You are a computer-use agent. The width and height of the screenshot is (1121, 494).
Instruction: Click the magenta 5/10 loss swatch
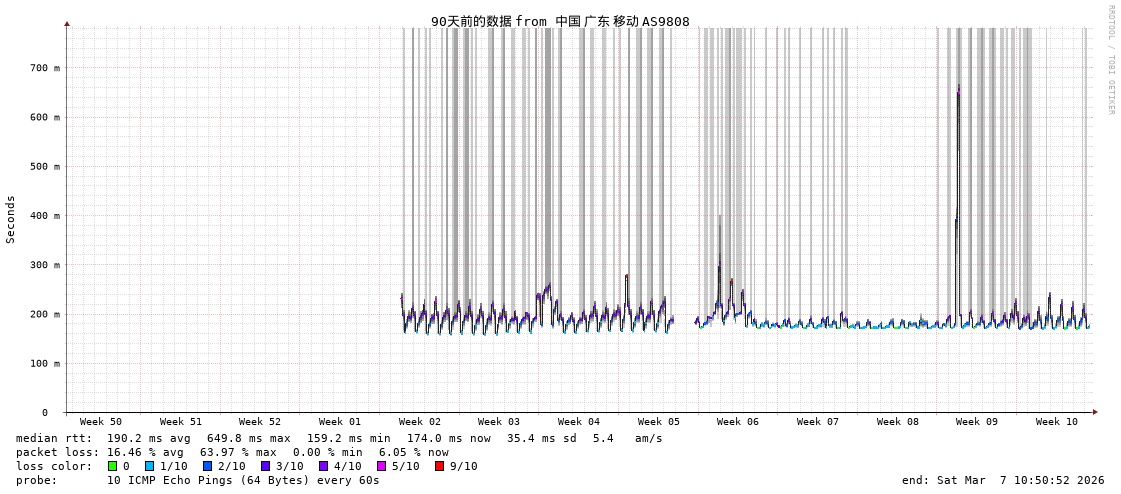[x=382, y=466]
